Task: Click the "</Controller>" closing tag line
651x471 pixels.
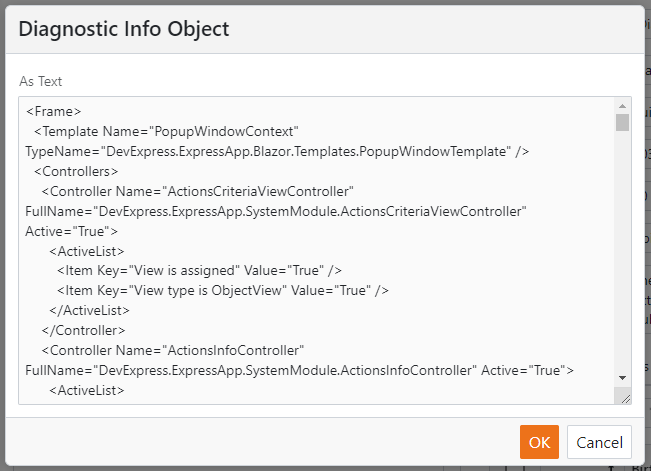Action: click(x=83, y=330)
